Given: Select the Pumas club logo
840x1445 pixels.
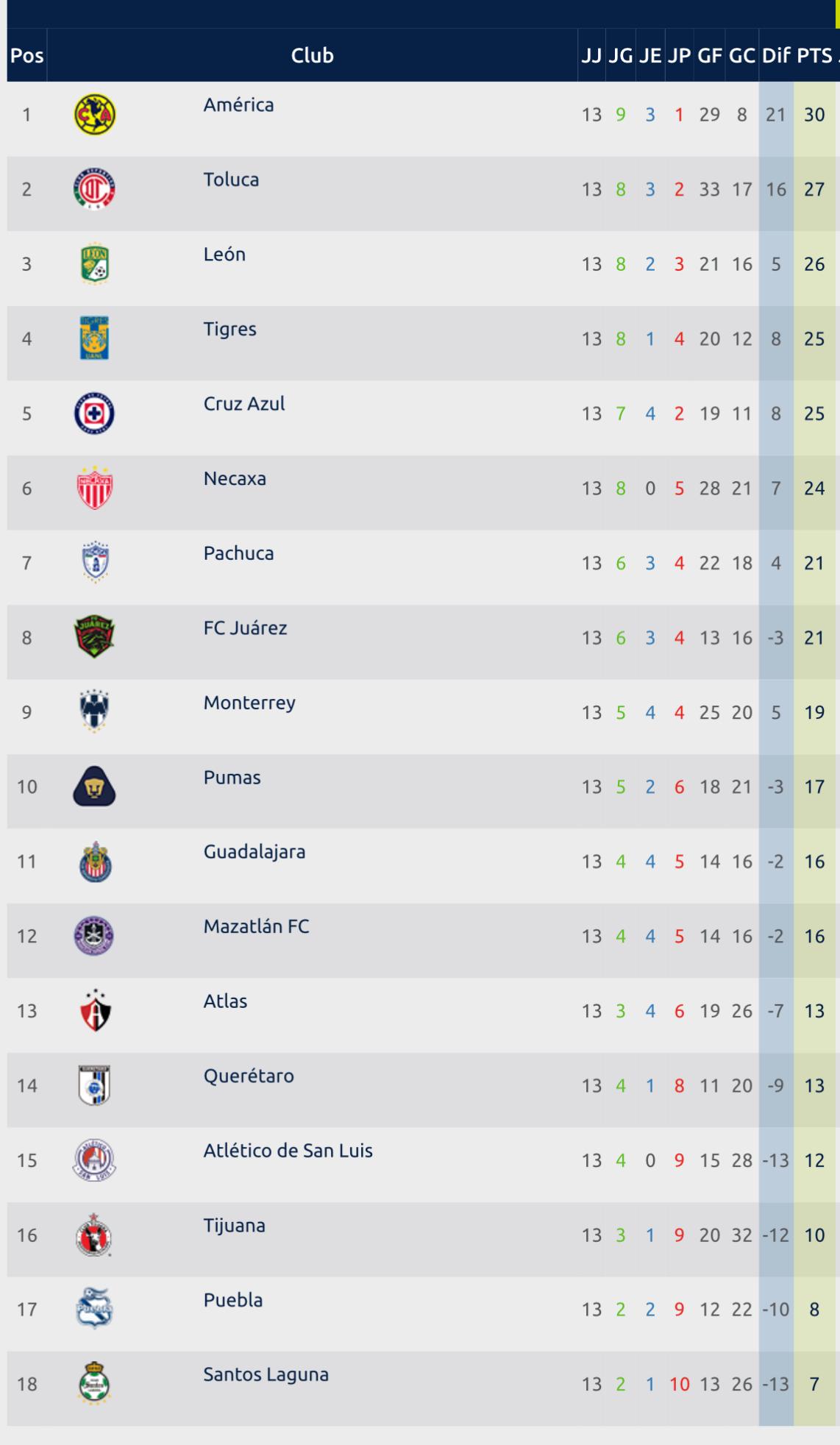Looking at the screenshot, I should pyautogui.click(x=95, y=787).
